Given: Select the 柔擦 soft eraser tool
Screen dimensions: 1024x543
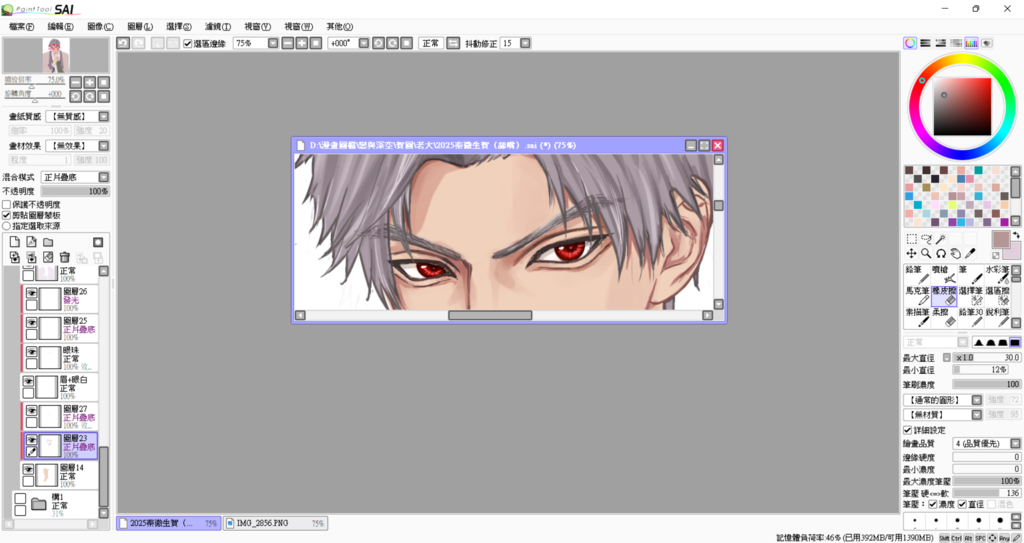Looking at the screenshot, I should click(943, 318).
